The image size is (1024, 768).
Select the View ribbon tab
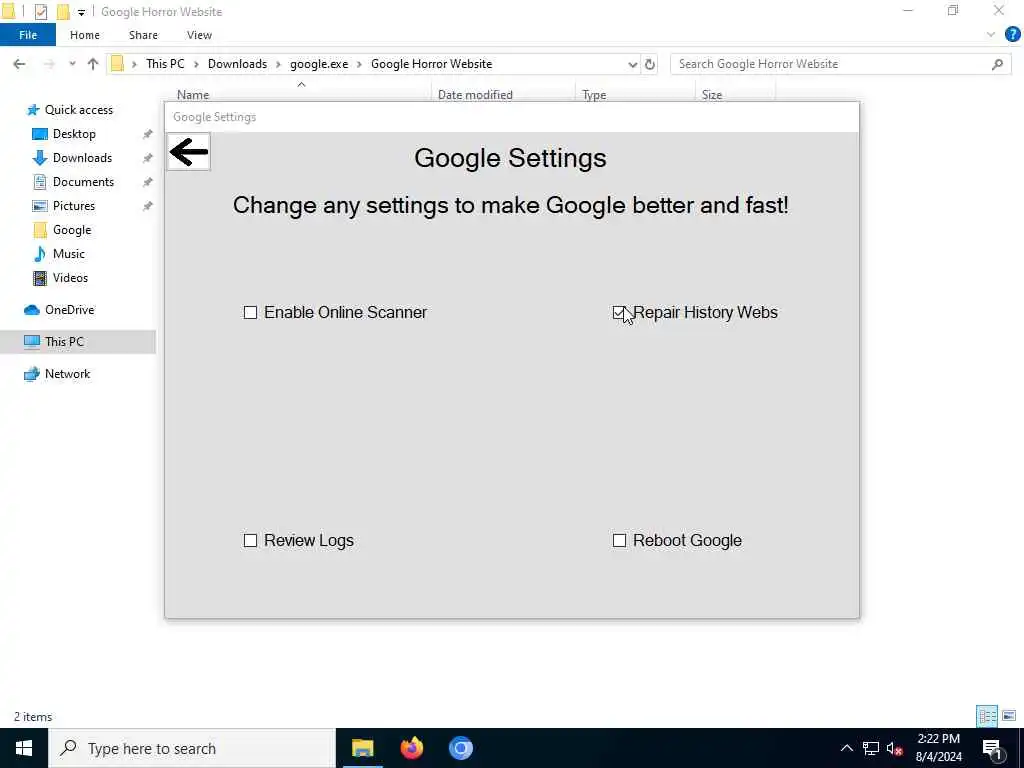199,35
